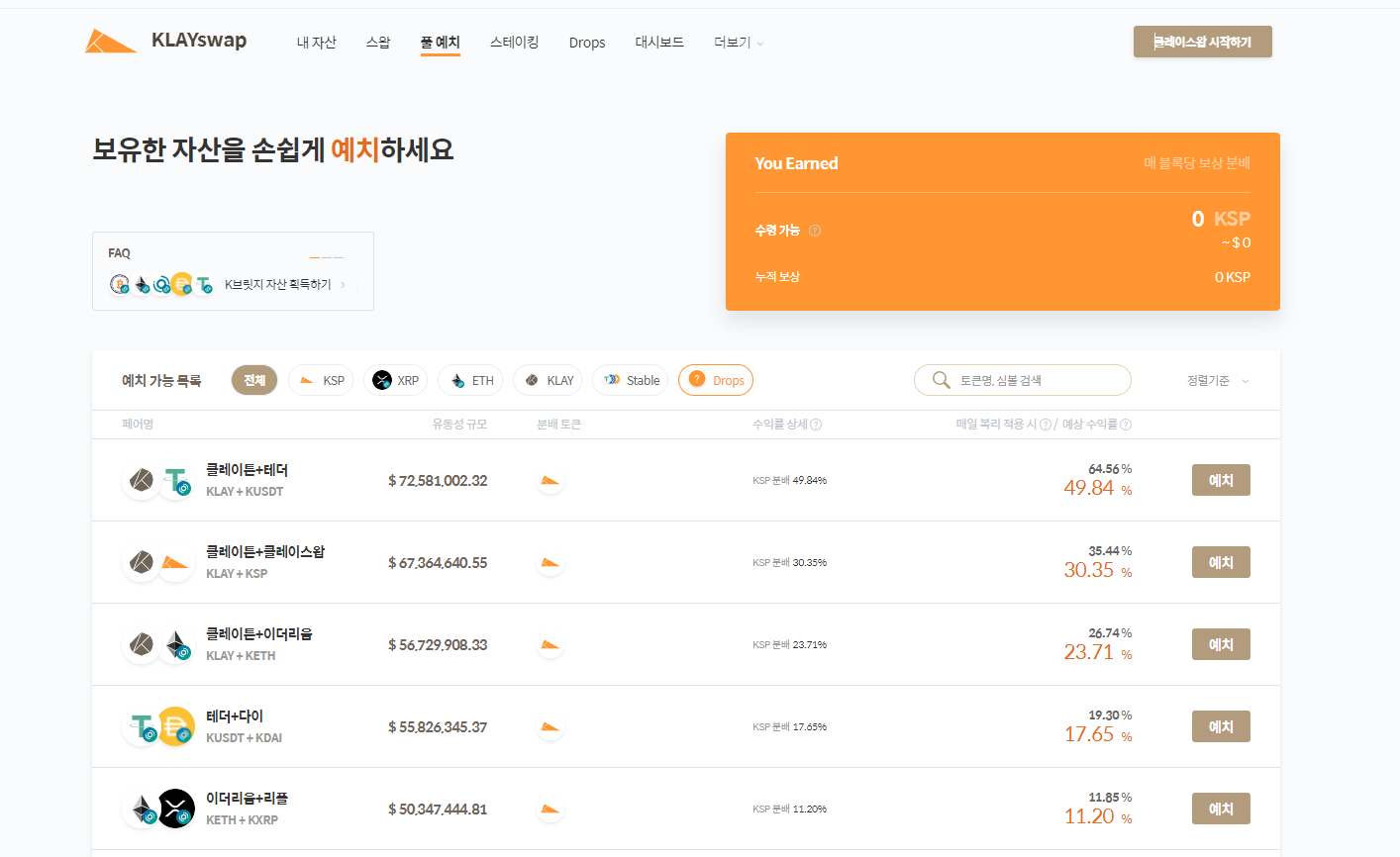Click the 클레이튼+이더리움 pool name
Screen dimensions: 1400x857
pos(259,634)
